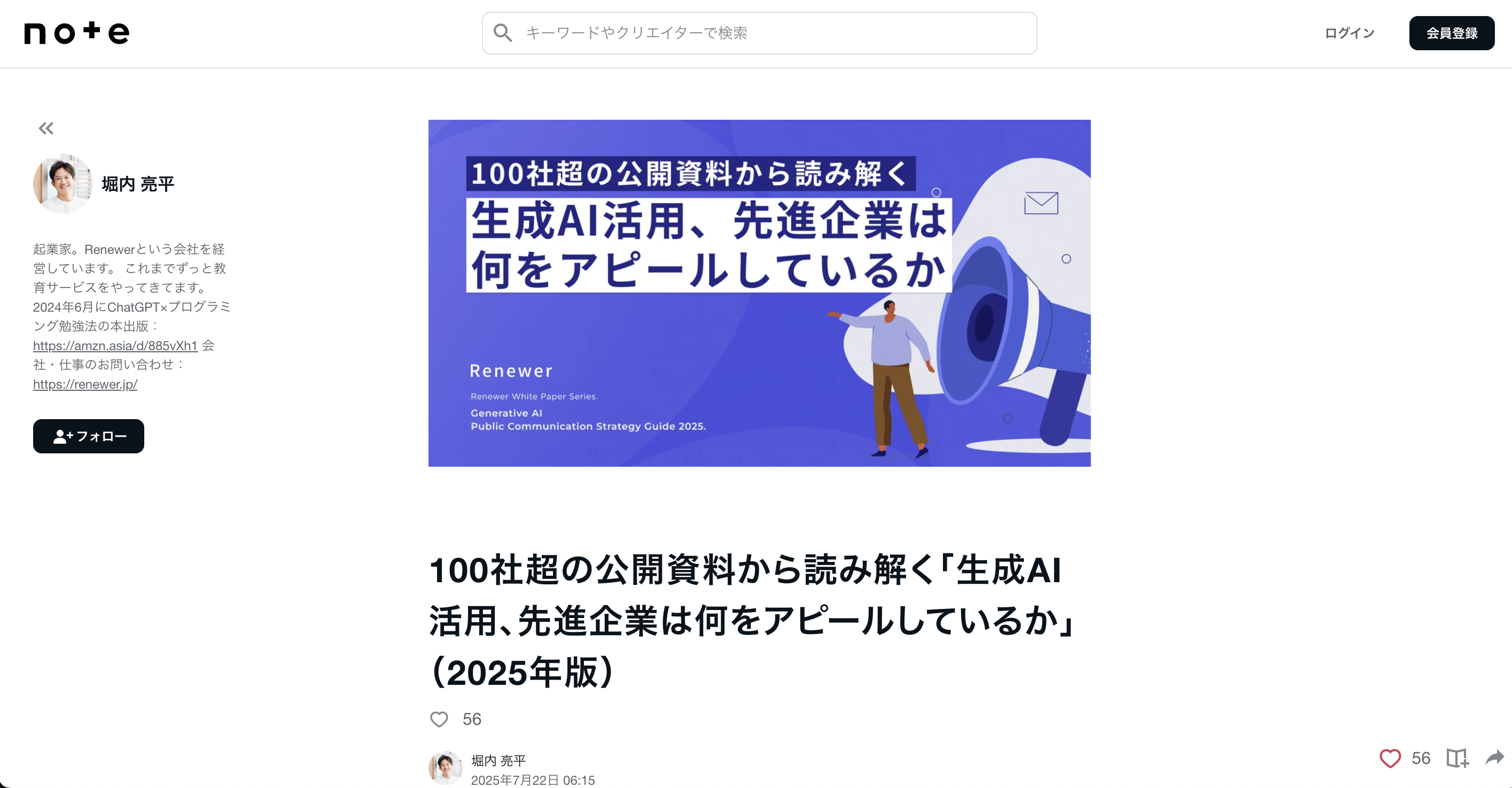This screenshot has width=1512, height=788.
Task: Follow author with フォロー button
Action: click(89, 436)
